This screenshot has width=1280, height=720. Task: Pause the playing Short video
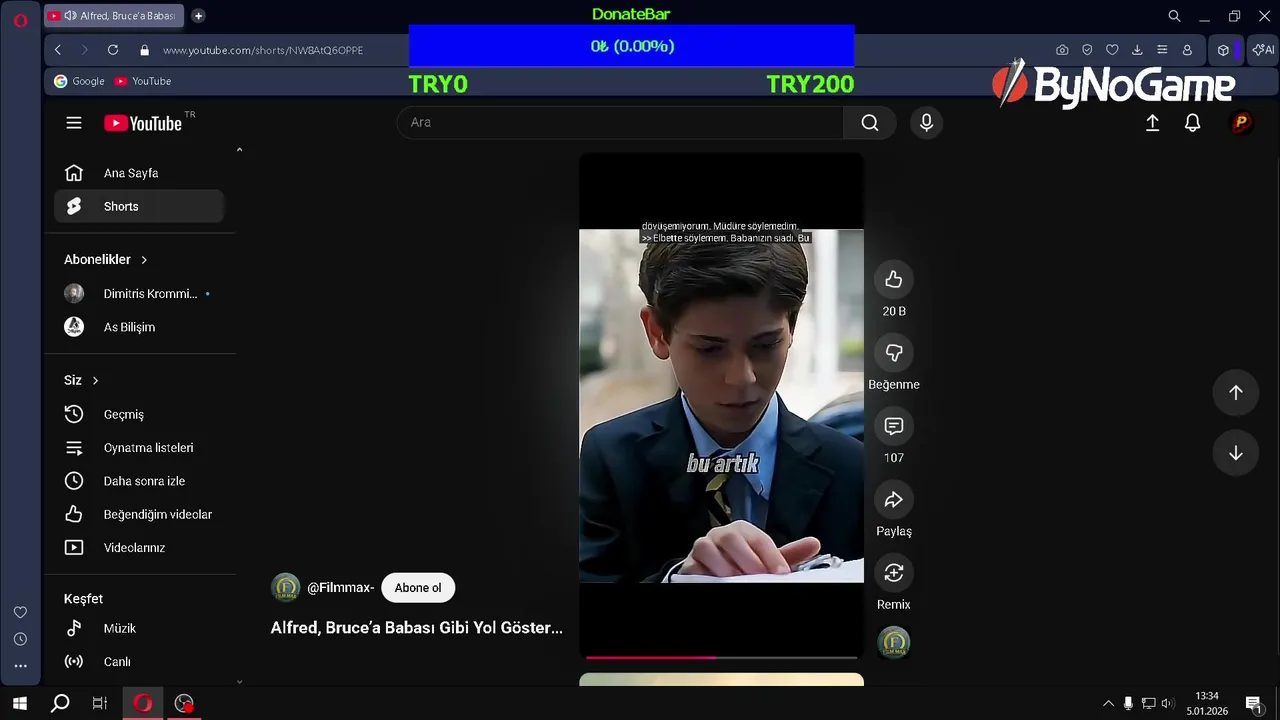(721, 405)
